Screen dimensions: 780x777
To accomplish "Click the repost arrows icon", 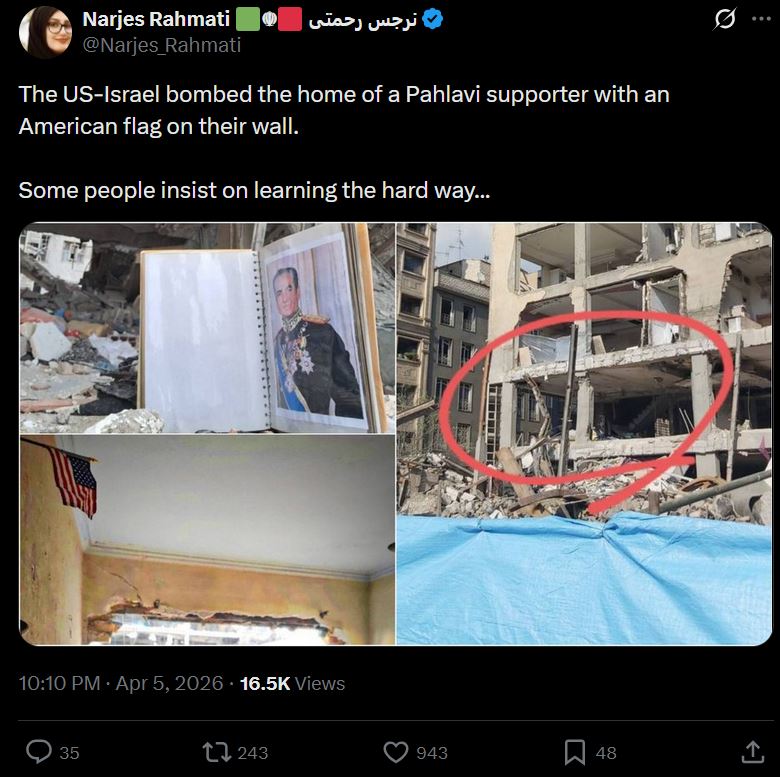I will point(215,752).
